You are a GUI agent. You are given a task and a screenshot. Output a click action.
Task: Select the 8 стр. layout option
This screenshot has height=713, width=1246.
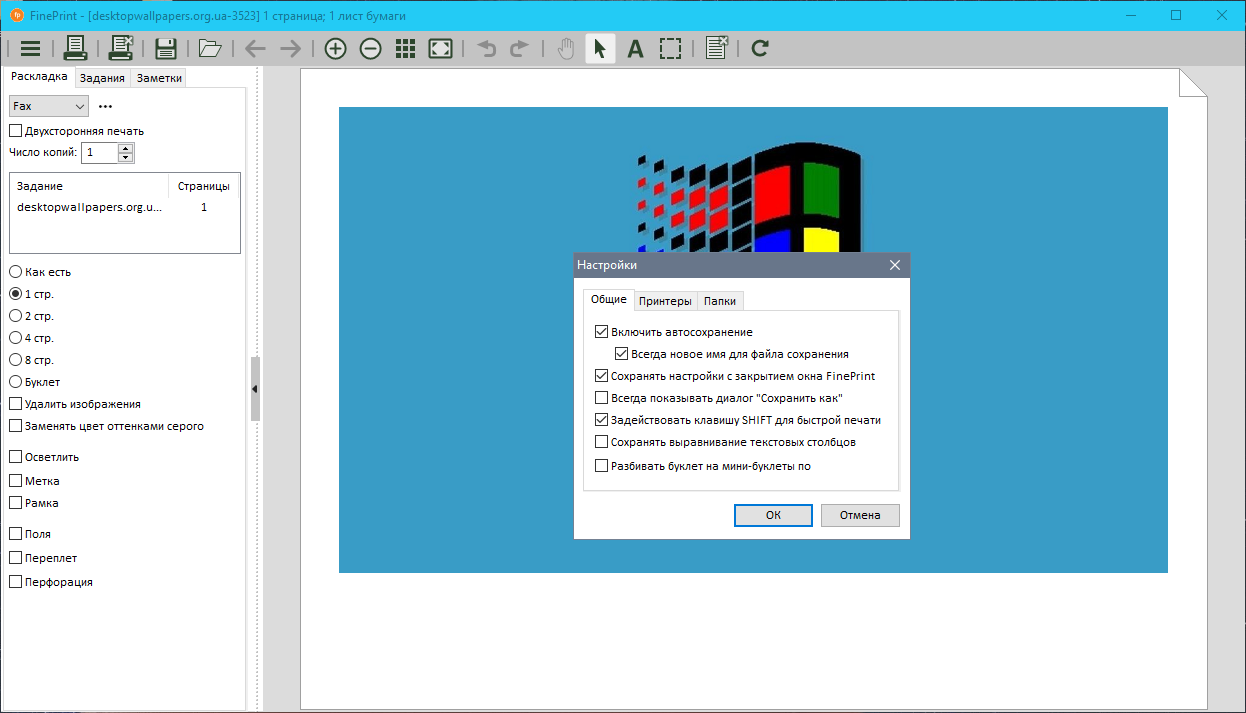pos(31,360)
